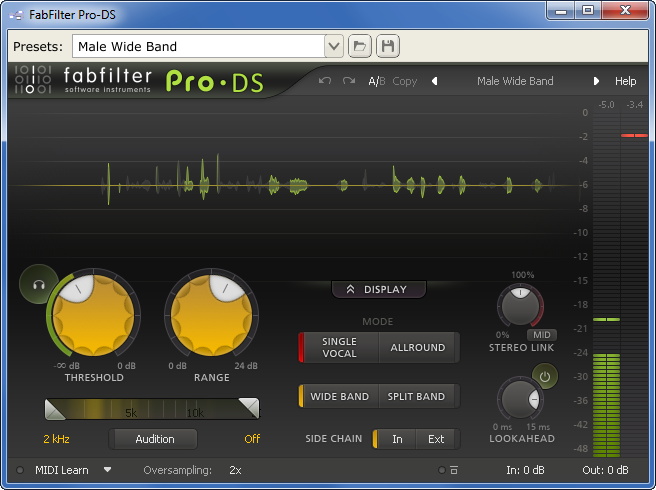Click the 2x Oversampling value
This screenshot has width=656, height=490.
(x=235, y=470)
